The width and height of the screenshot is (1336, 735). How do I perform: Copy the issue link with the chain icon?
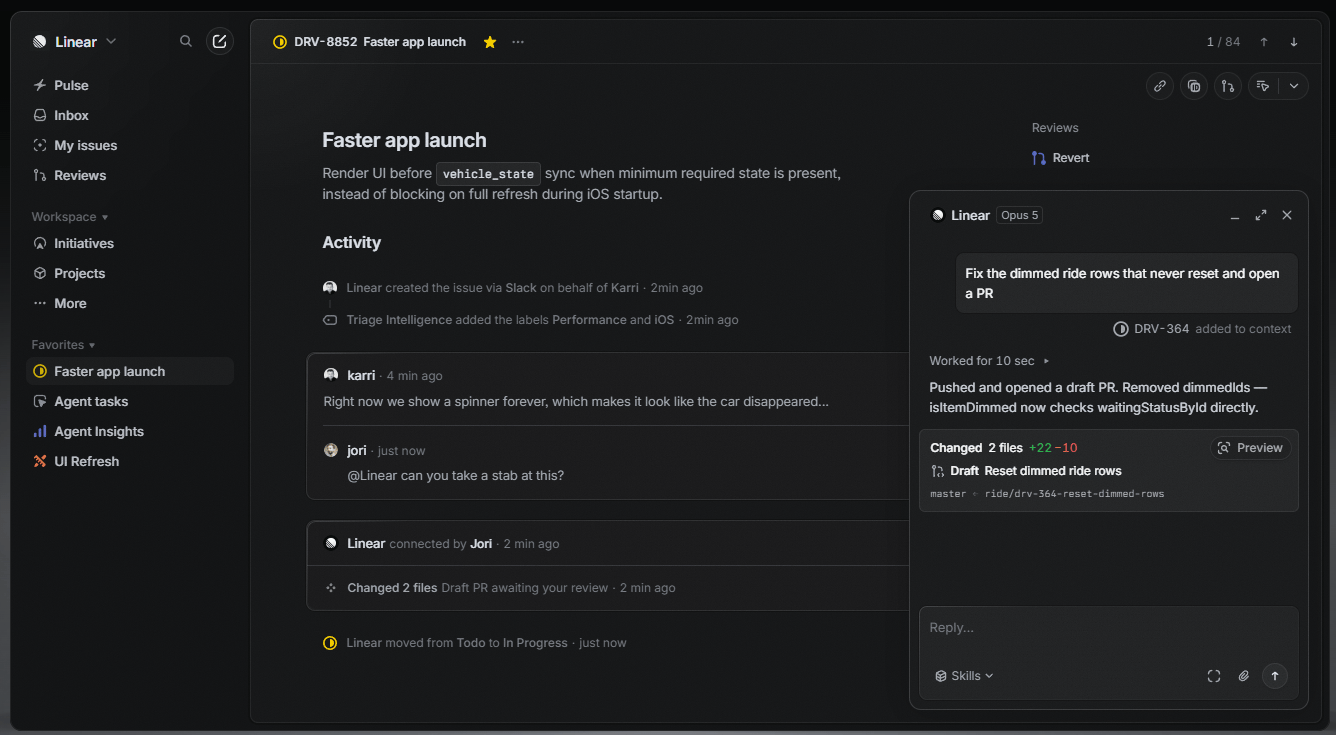[x=1160, y=86]
